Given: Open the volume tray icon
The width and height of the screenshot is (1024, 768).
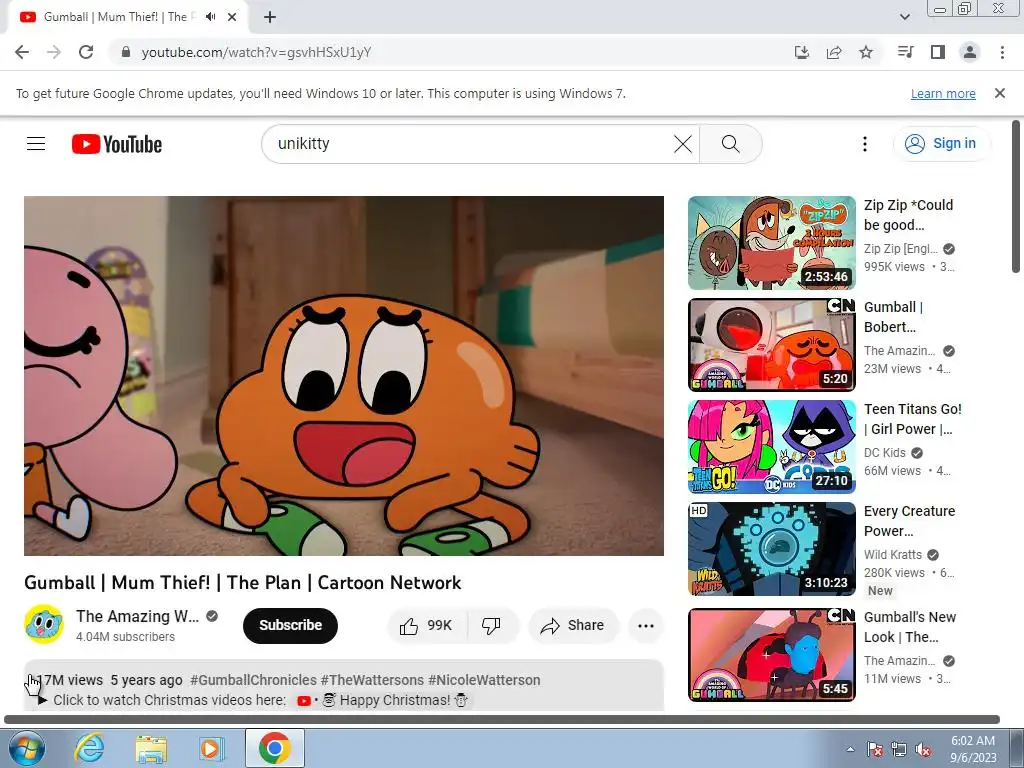Looking at the screenshot, I should [923, 749].
